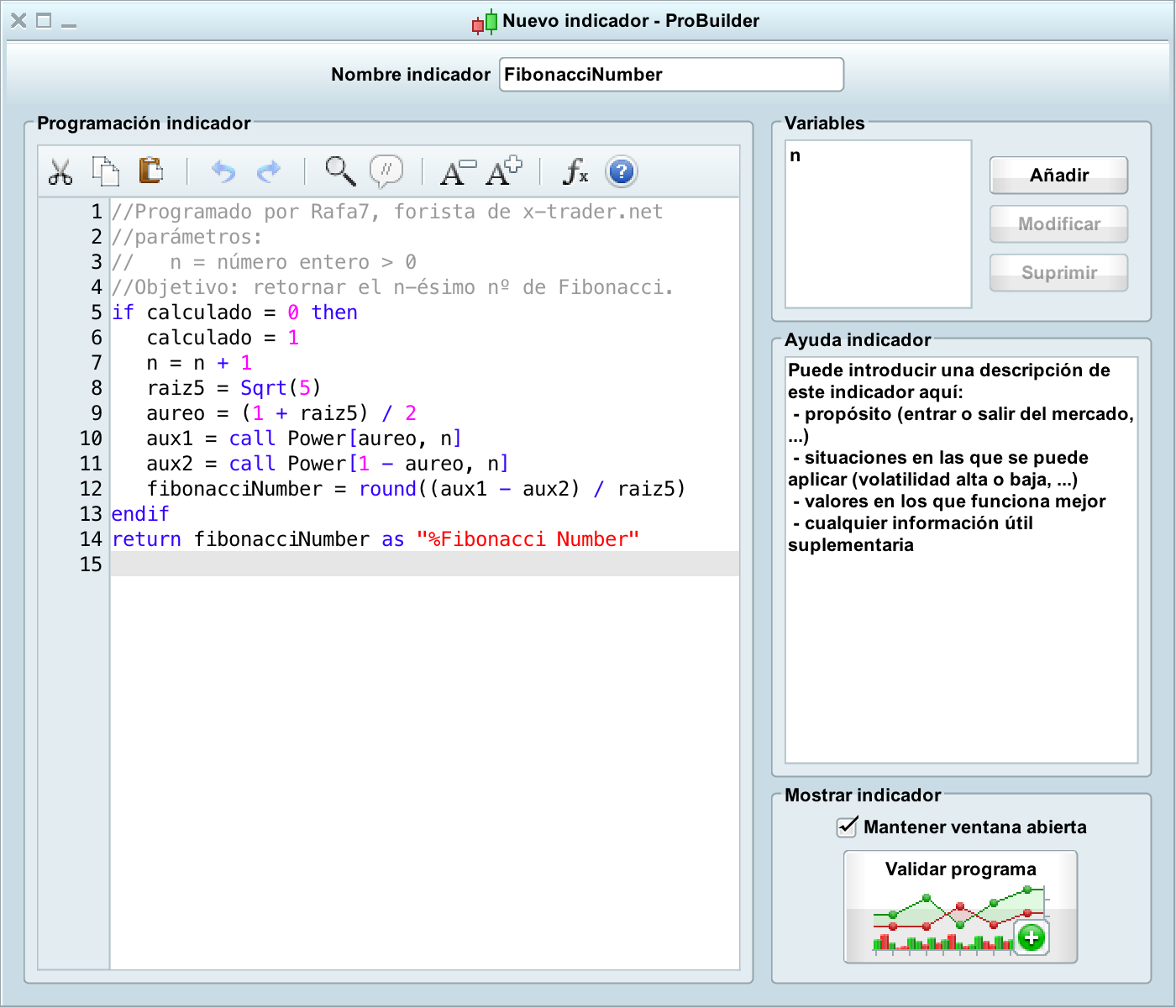
Task: Undo the last edit with undo arrow
Action: coord(223,171)
